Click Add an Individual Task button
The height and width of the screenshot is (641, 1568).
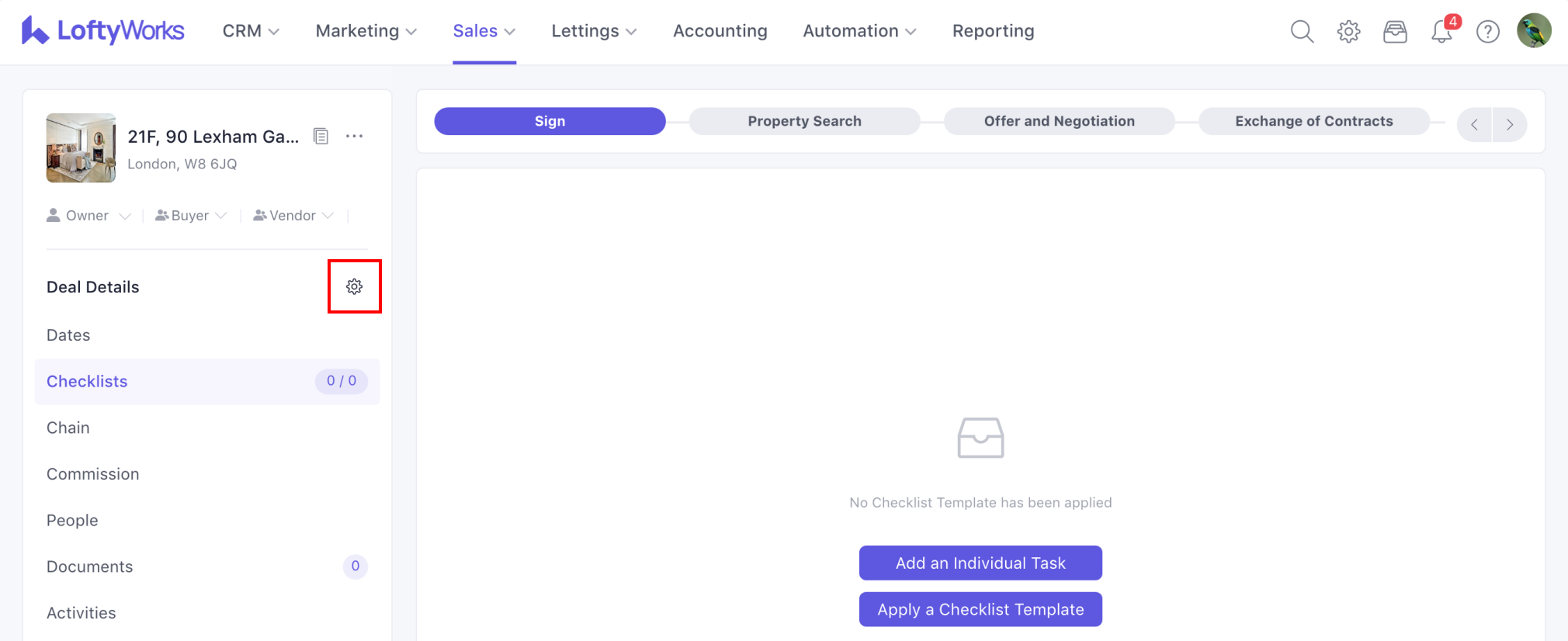pos(980,563)
